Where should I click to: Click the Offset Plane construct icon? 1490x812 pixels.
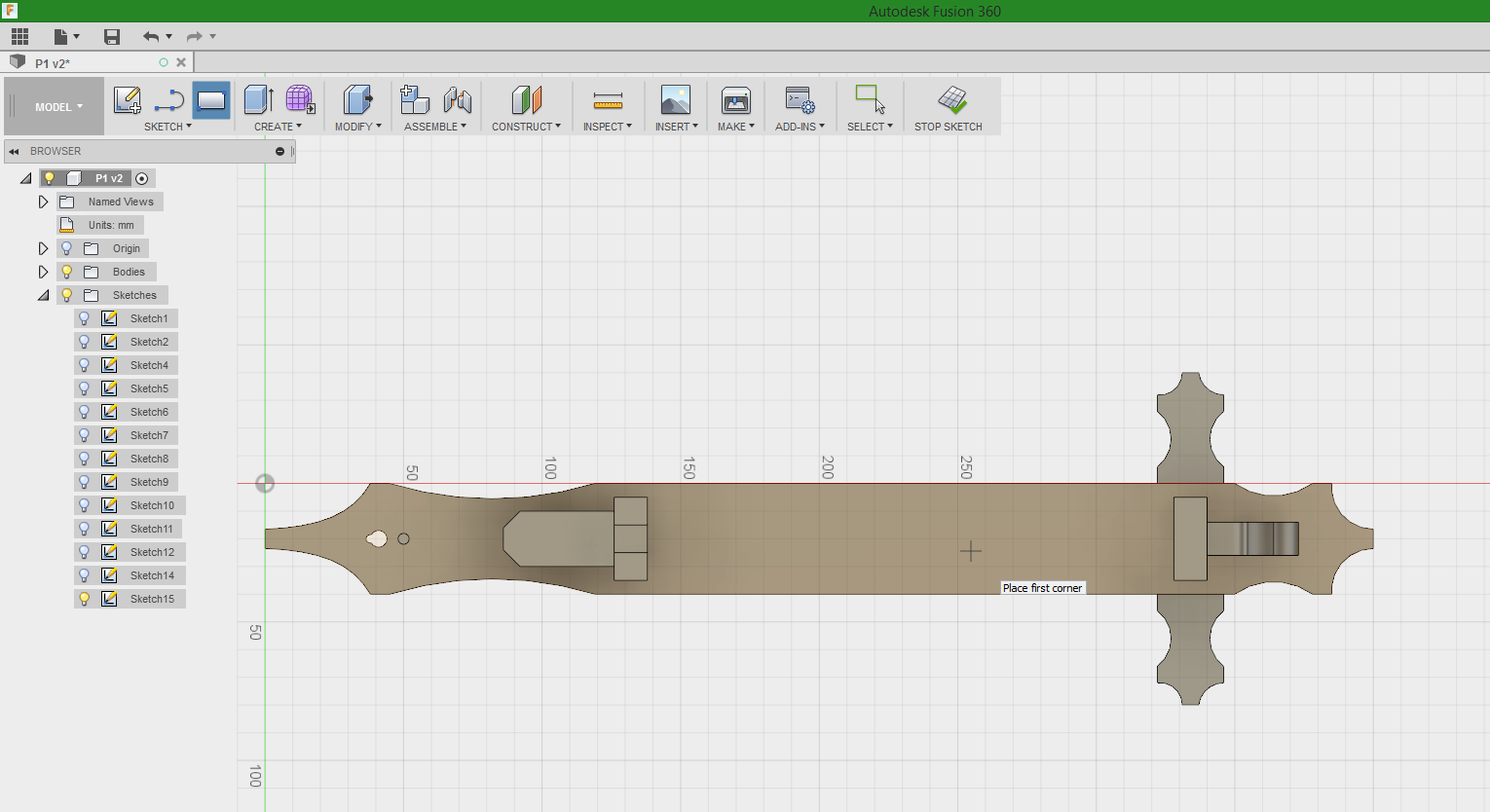526,99
